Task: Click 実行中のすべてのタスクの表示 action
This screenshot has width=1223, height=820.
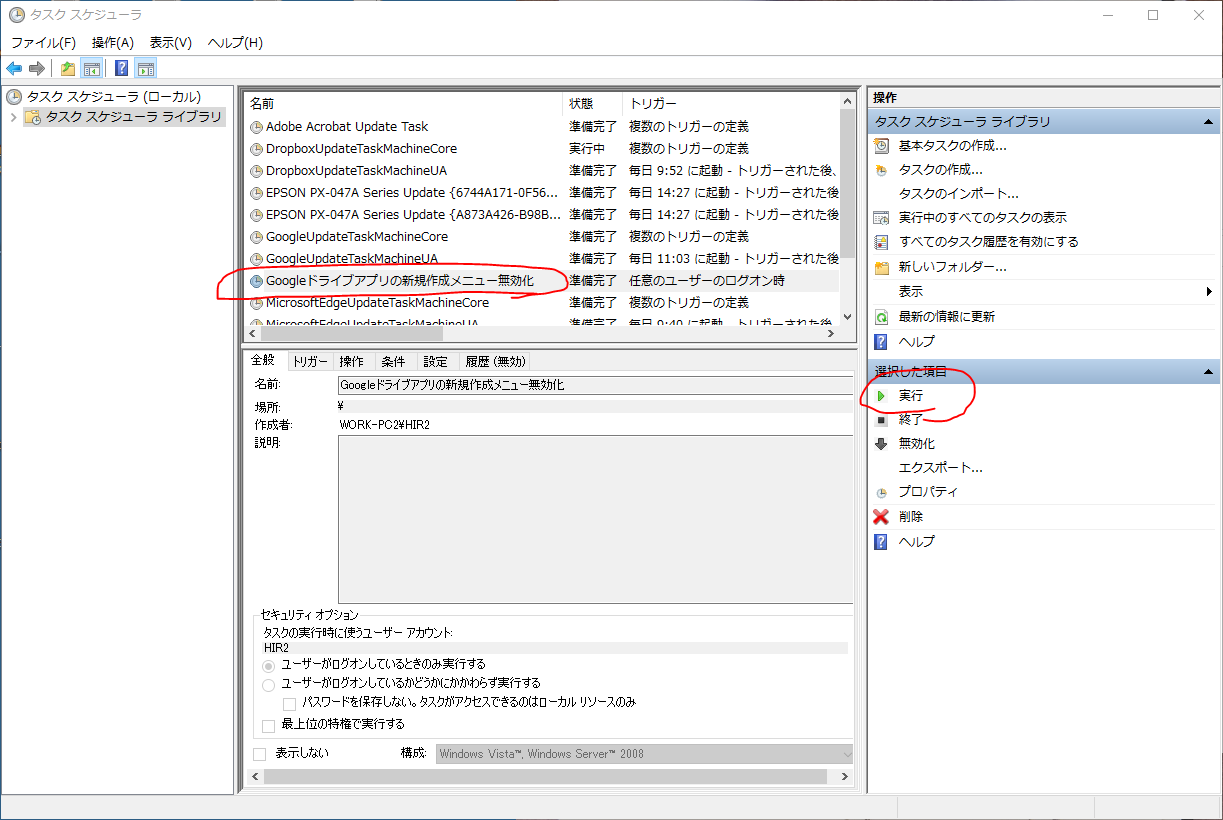Action: [982, 217]
